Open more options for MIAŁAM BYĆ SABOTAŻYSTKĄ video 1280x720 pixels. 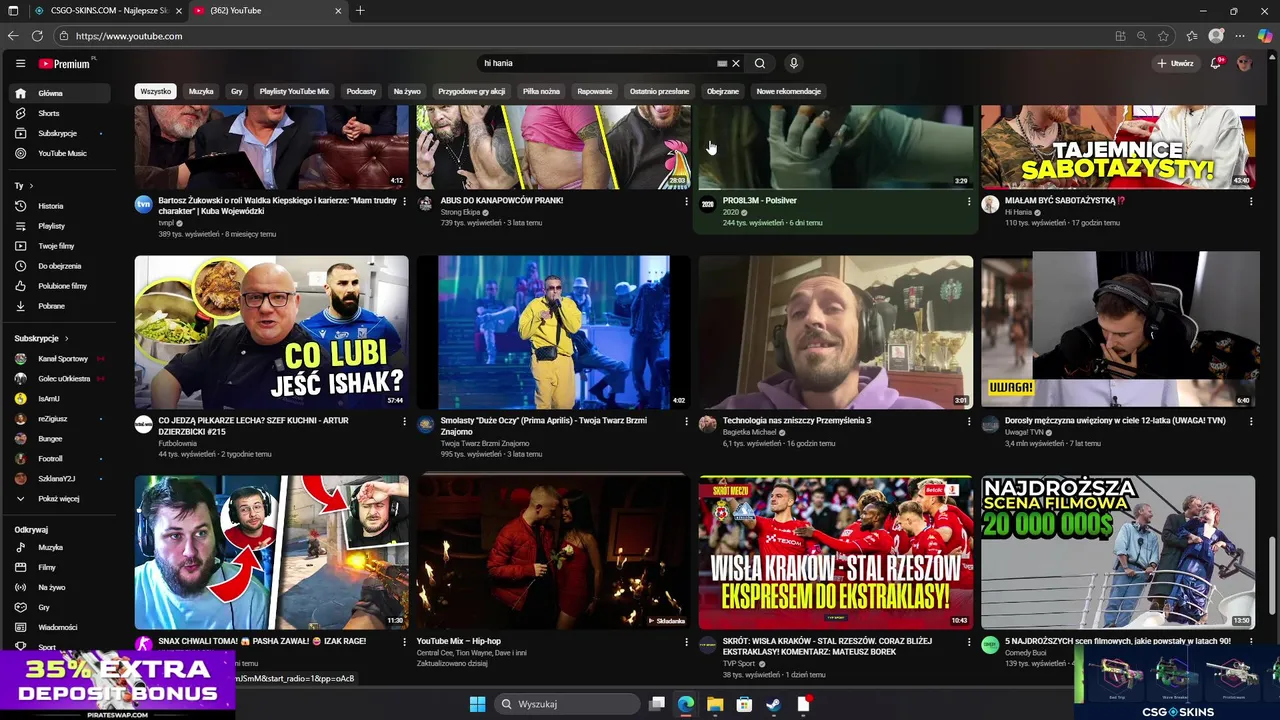click(x=1251, y=201)
